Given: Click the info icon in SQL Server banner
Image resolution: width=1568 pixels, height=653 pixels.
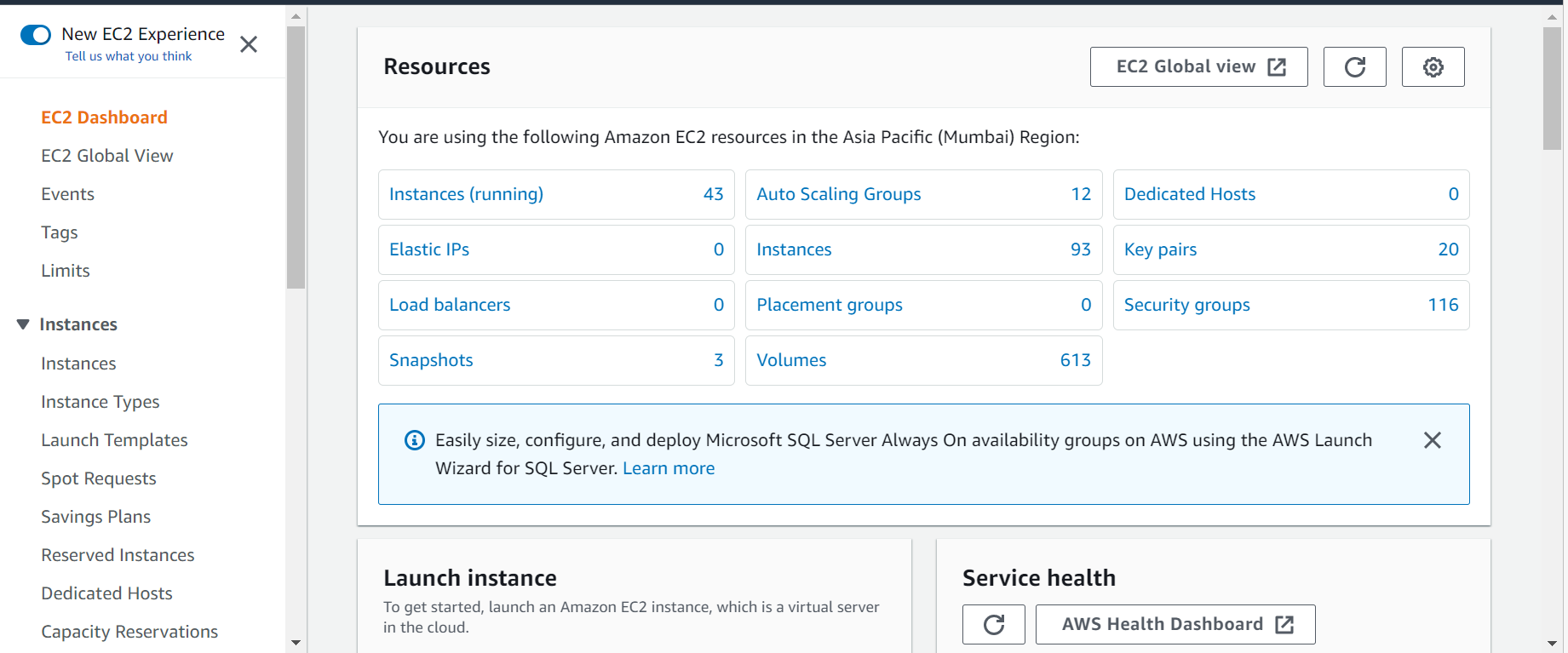Looking at the screenshot, I should tap(415, 440).
